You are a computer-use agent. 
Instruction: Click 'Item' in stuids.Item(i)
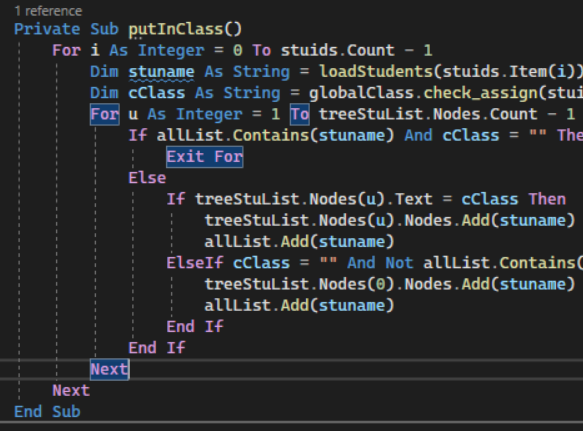tap(528, 72)
